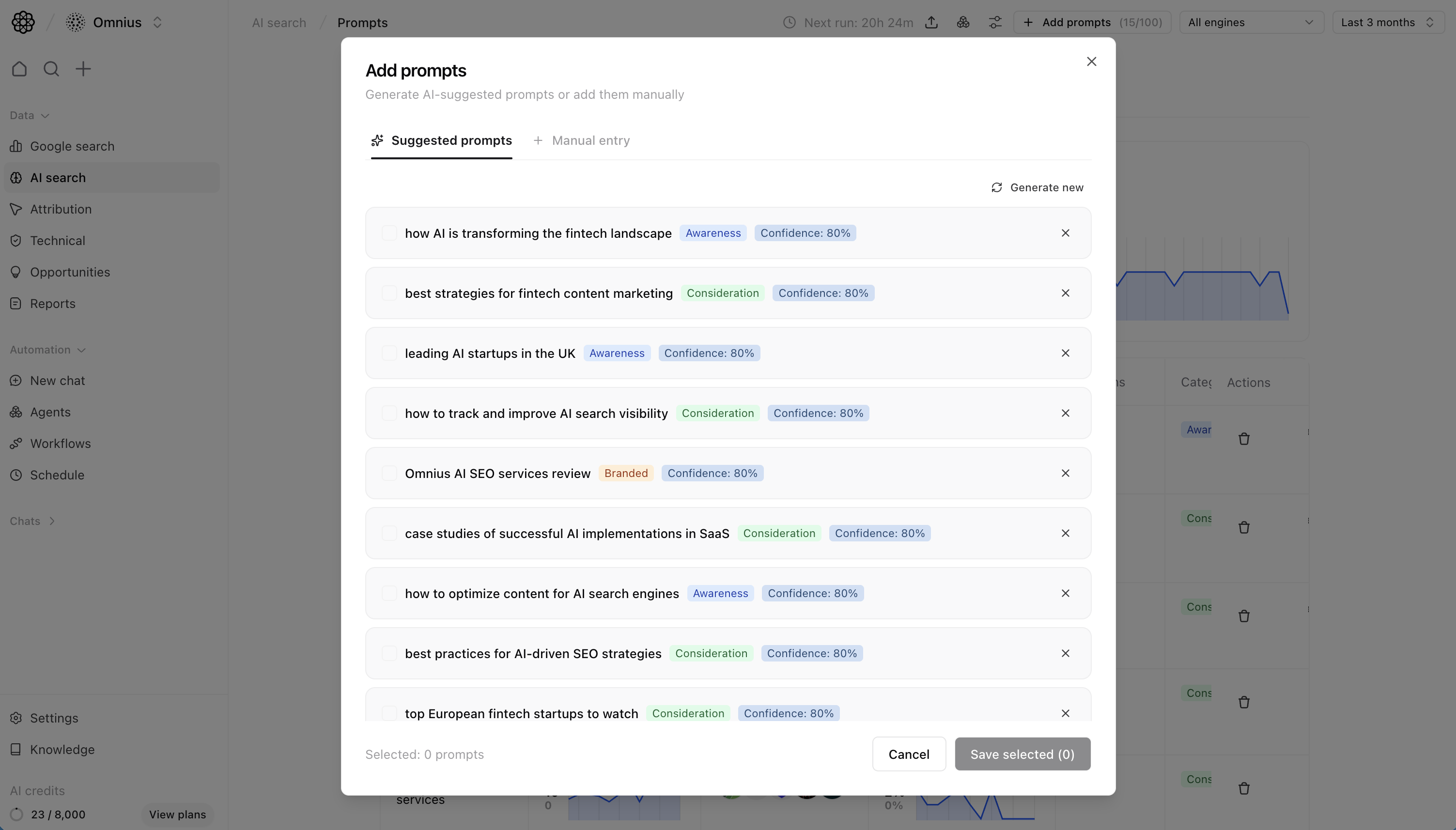Click the search magnifier icon in sidebar
This screenshot has height=830, width=1456.
tap(51, 69)
